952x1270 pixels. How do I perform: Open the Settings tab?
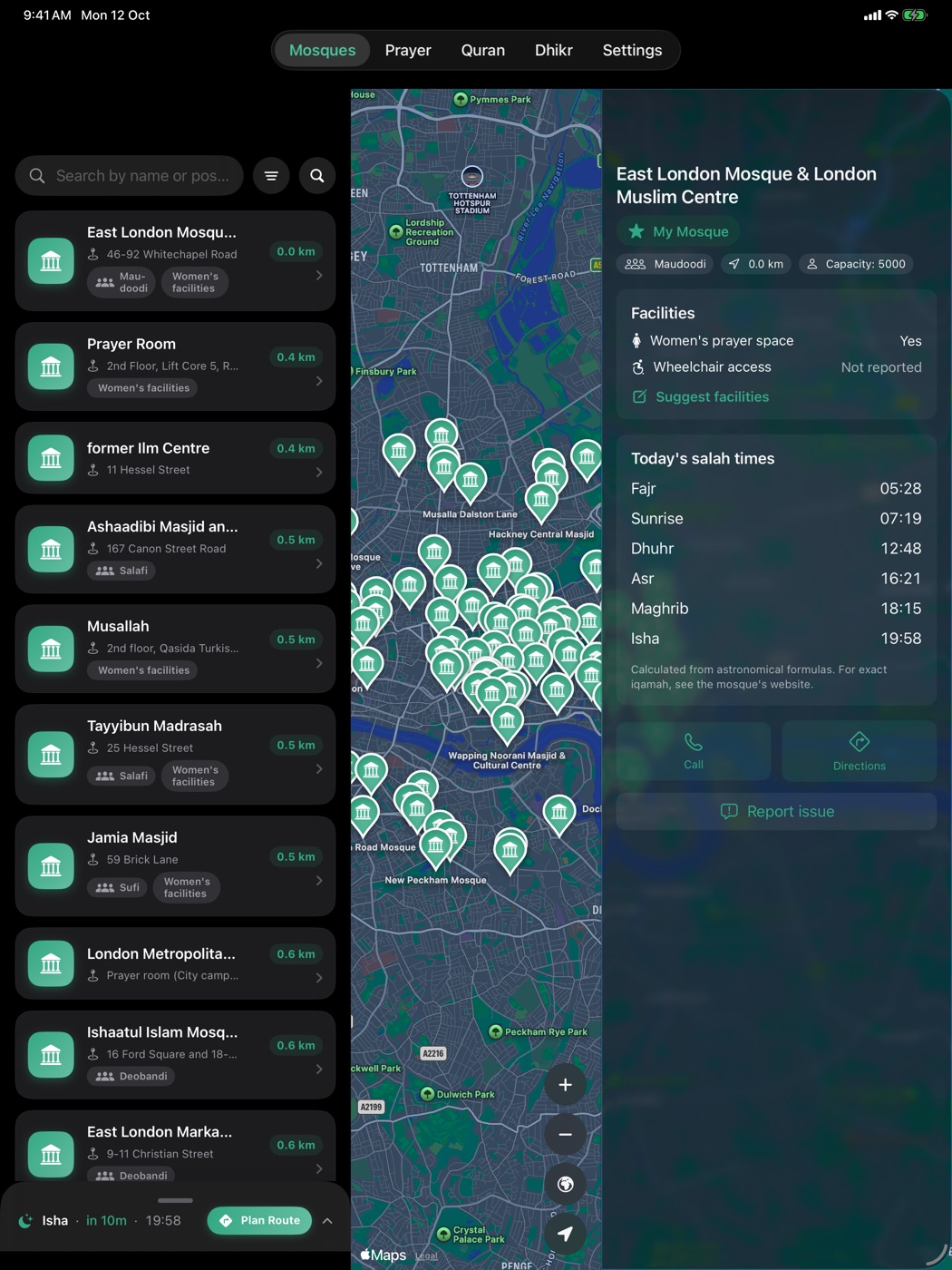coord(632,50)
